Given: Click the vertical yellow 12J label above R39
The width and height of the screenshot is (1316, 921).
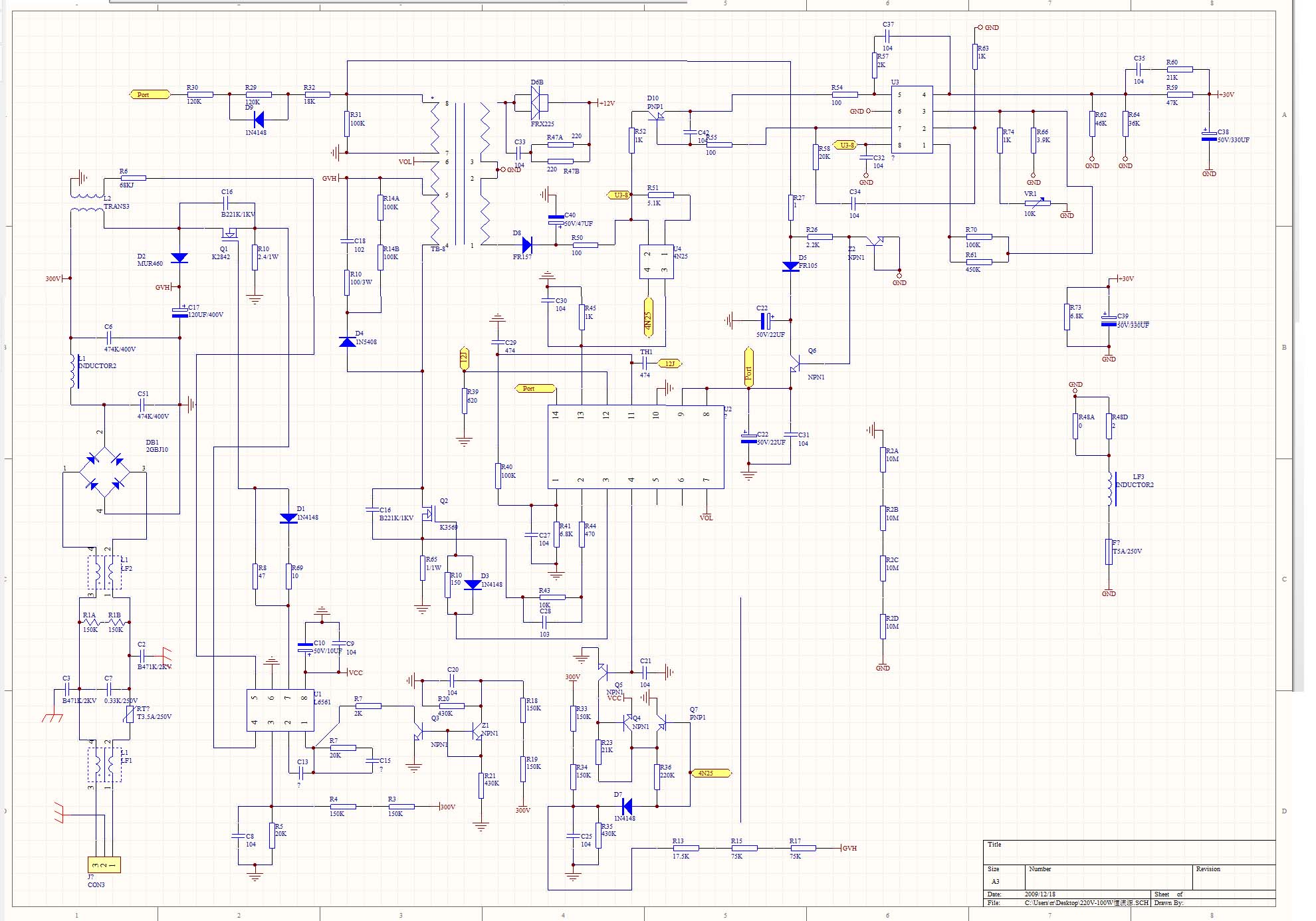Looking at the screenshot, I should (464, 359).
